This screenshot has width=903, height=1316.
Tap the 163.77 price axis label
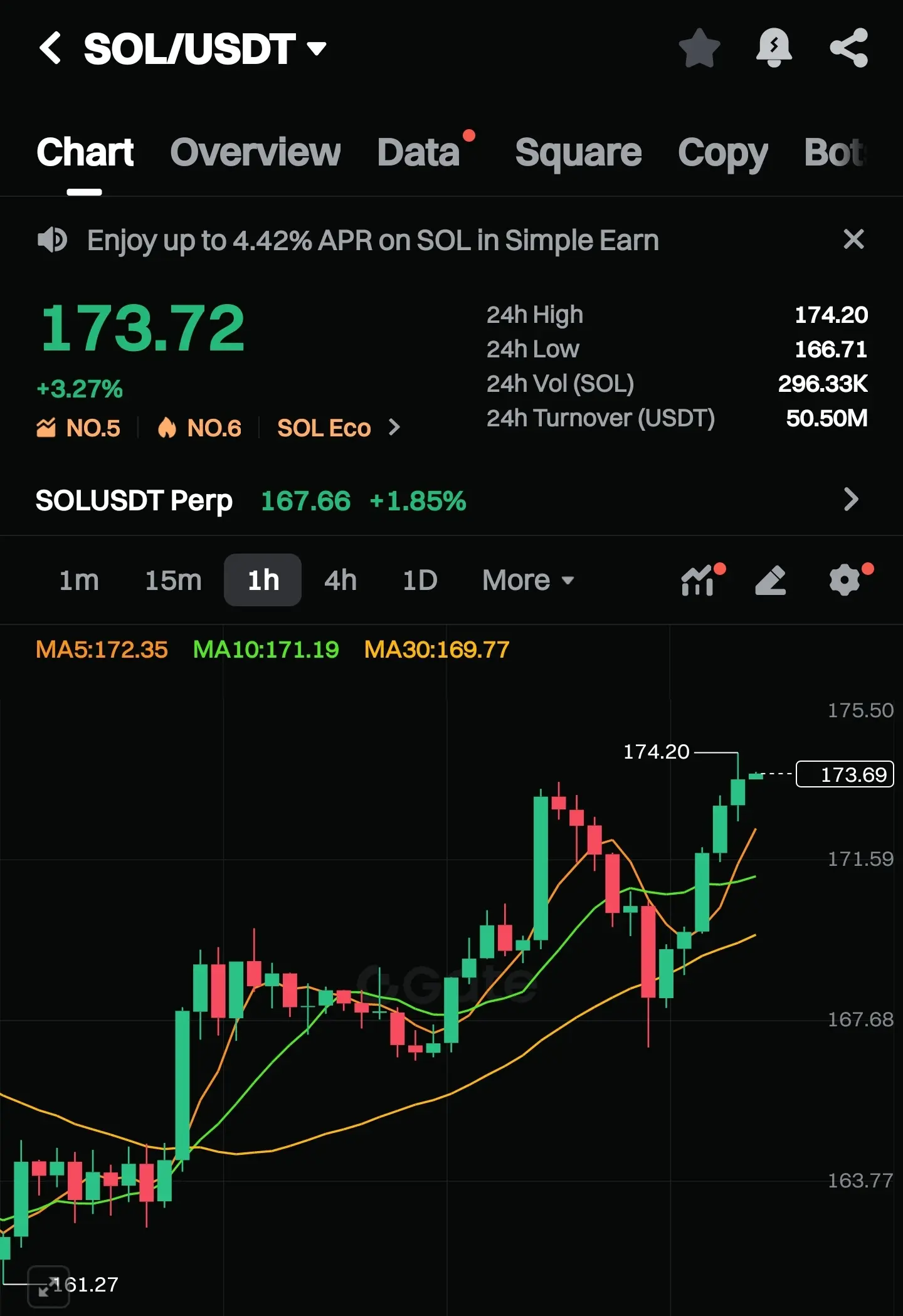point(860,1181)
